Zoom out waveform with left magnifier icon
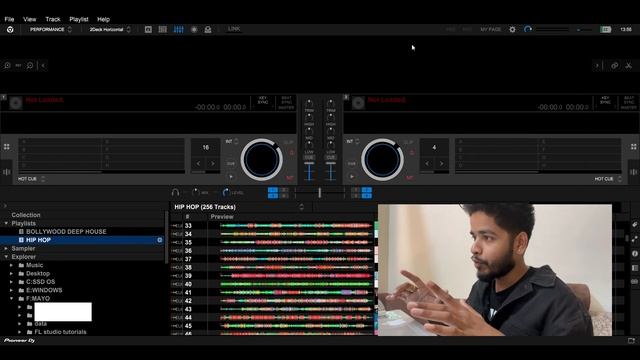 click(7, 65)
